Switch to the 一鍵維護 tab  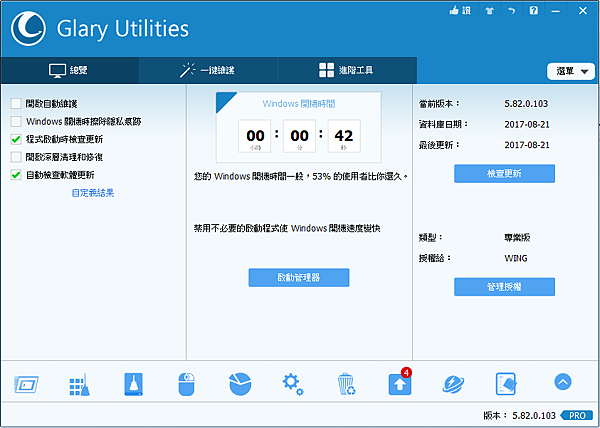[208, 70]
